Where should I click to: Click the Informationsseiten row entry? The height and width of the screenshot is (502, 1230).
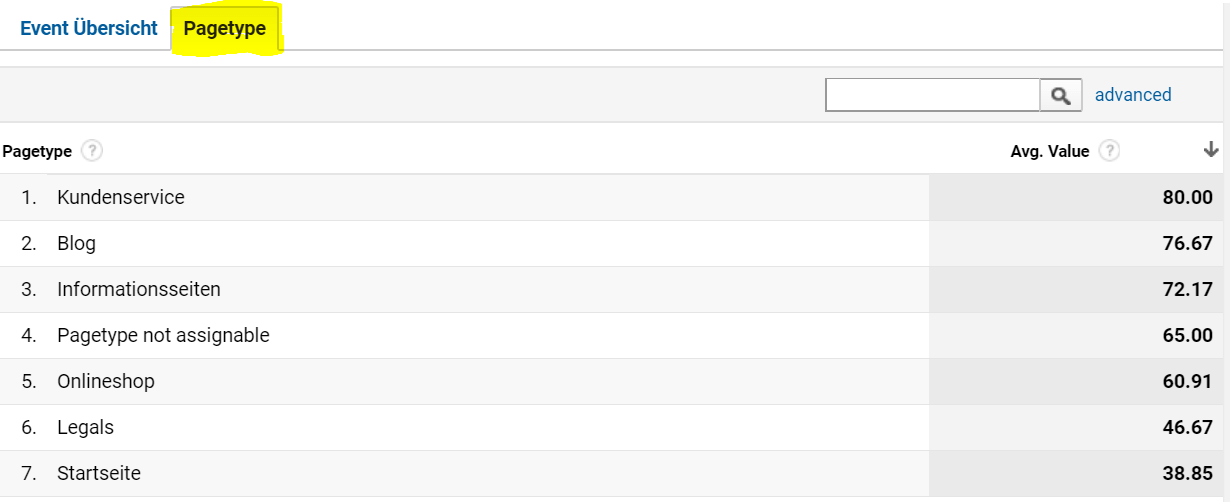tap(139, 289)
